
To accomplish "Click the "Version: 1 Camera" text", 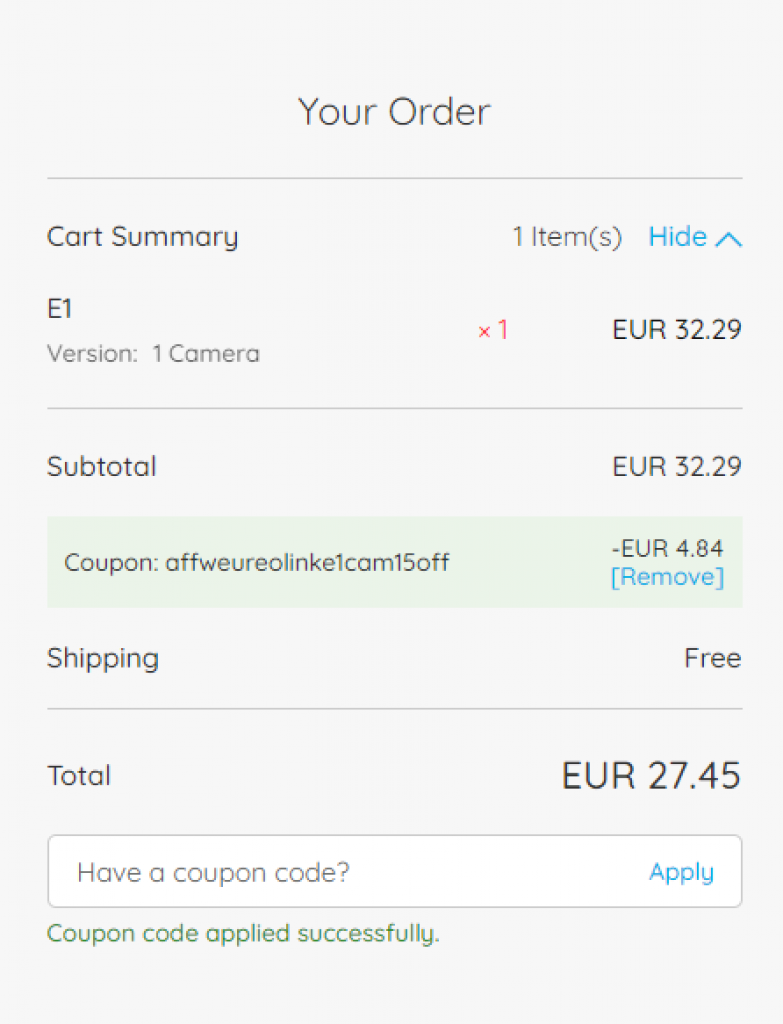I will 153,354.
